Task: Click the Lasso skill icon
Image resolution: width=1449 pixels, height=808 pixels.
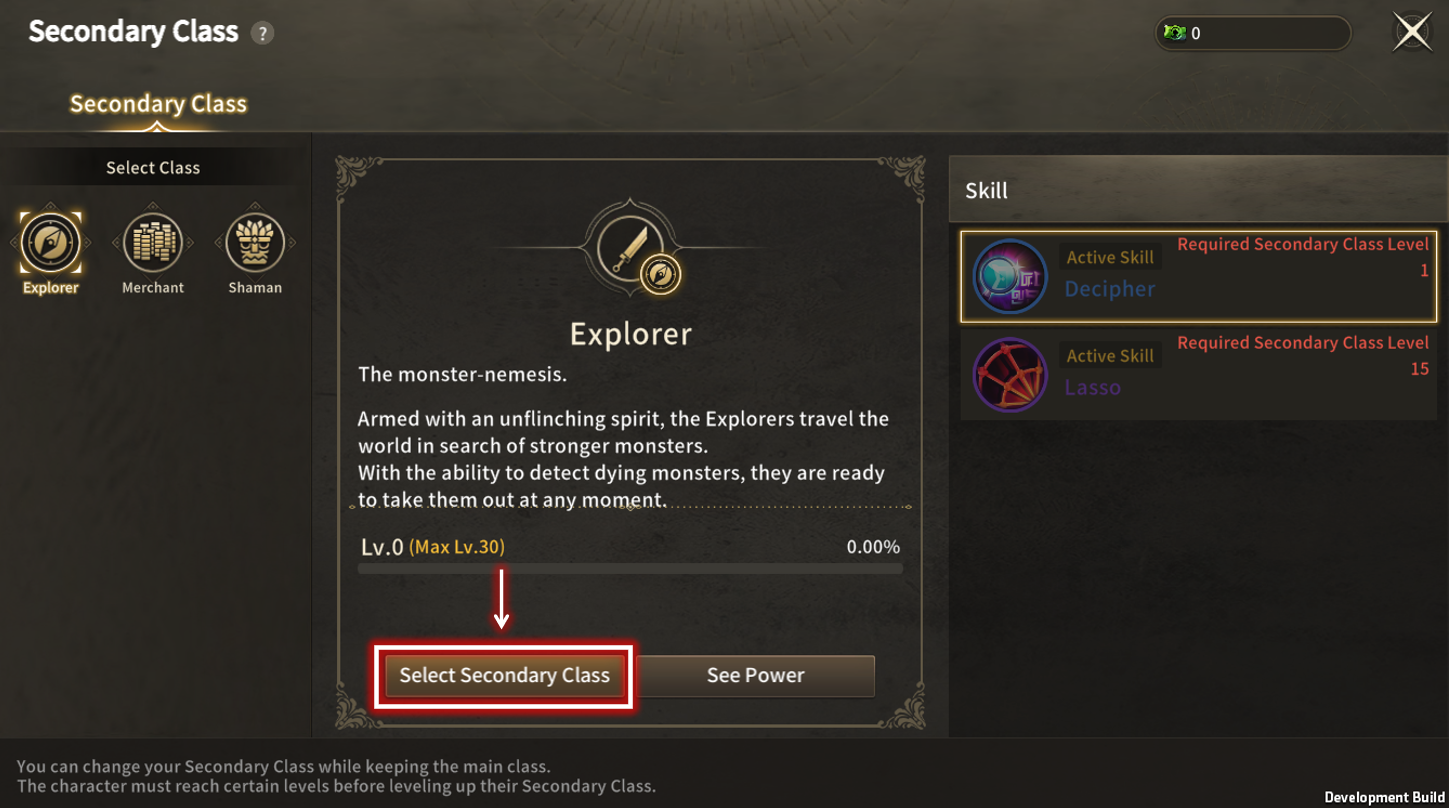Action: [1010, 375]
